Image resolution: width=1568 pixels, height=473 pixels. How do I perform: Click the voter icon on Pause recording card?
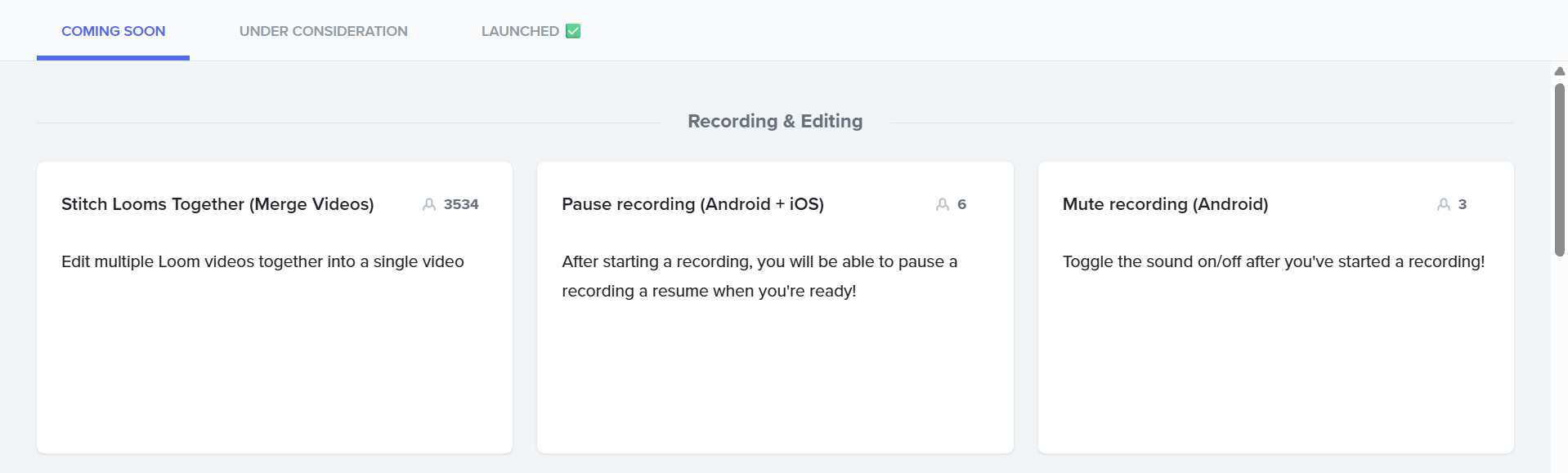click(x=942, y=204)
